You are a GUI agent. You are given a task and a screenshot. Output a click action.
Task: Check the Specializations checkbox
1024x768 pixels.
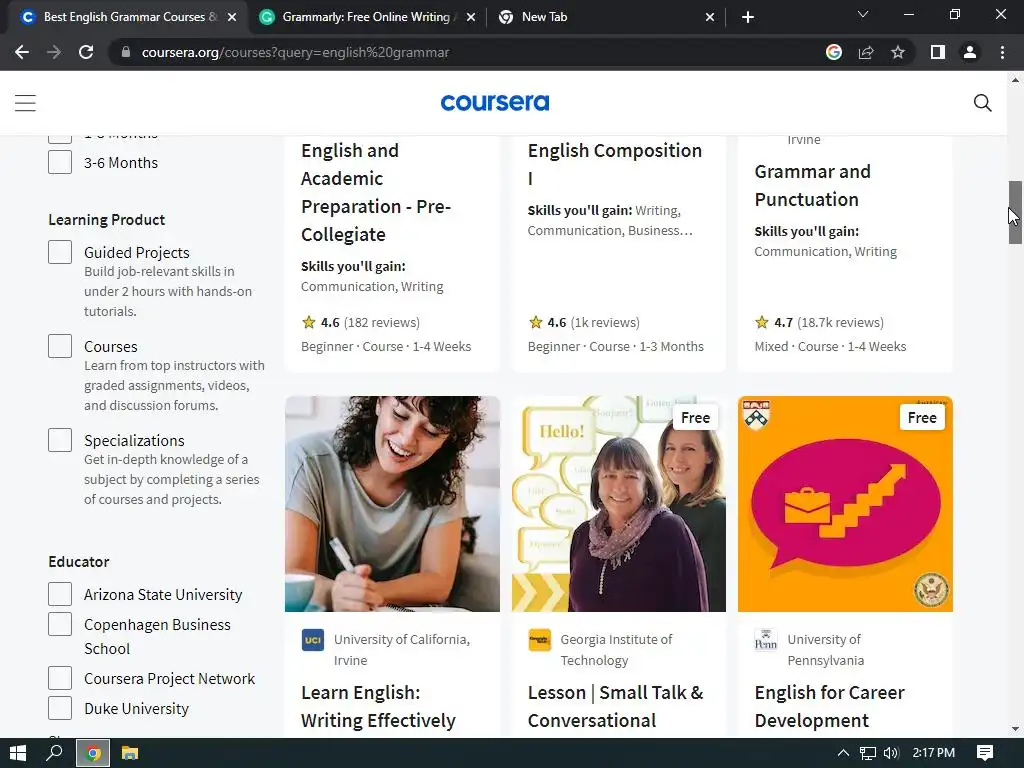point(60,440)
